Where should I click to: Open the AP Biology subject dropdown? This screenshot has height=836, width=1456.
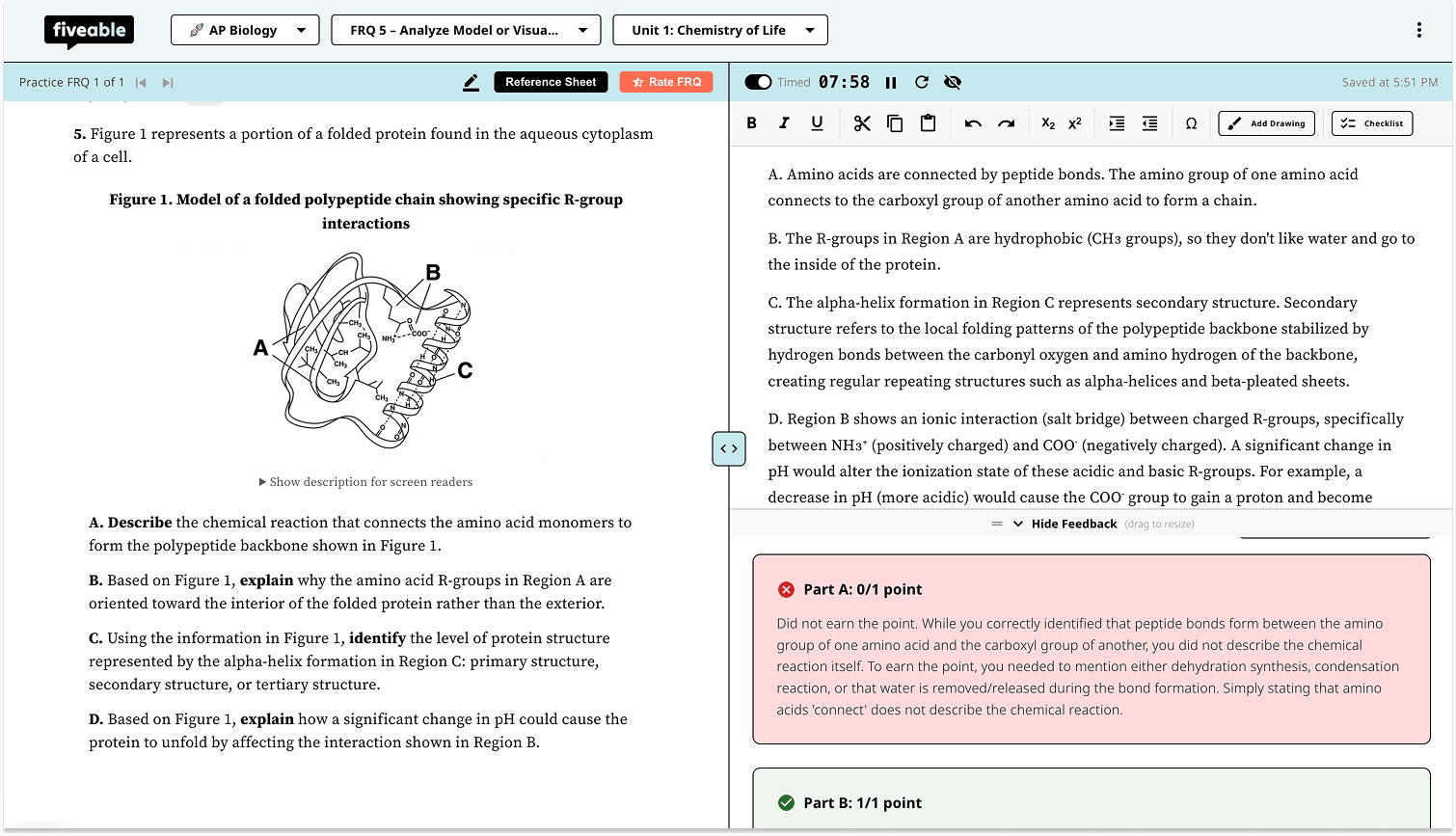245,30
